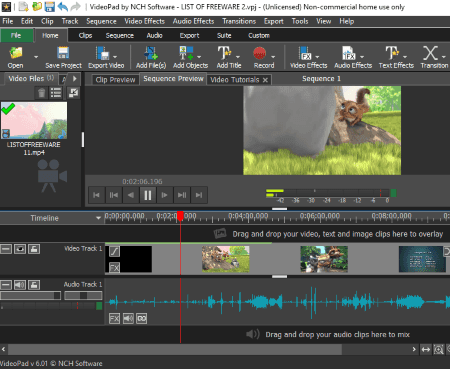This screenshot has width=450, height=369.
Task: Step to the previous frame
Action: [131, 195]
